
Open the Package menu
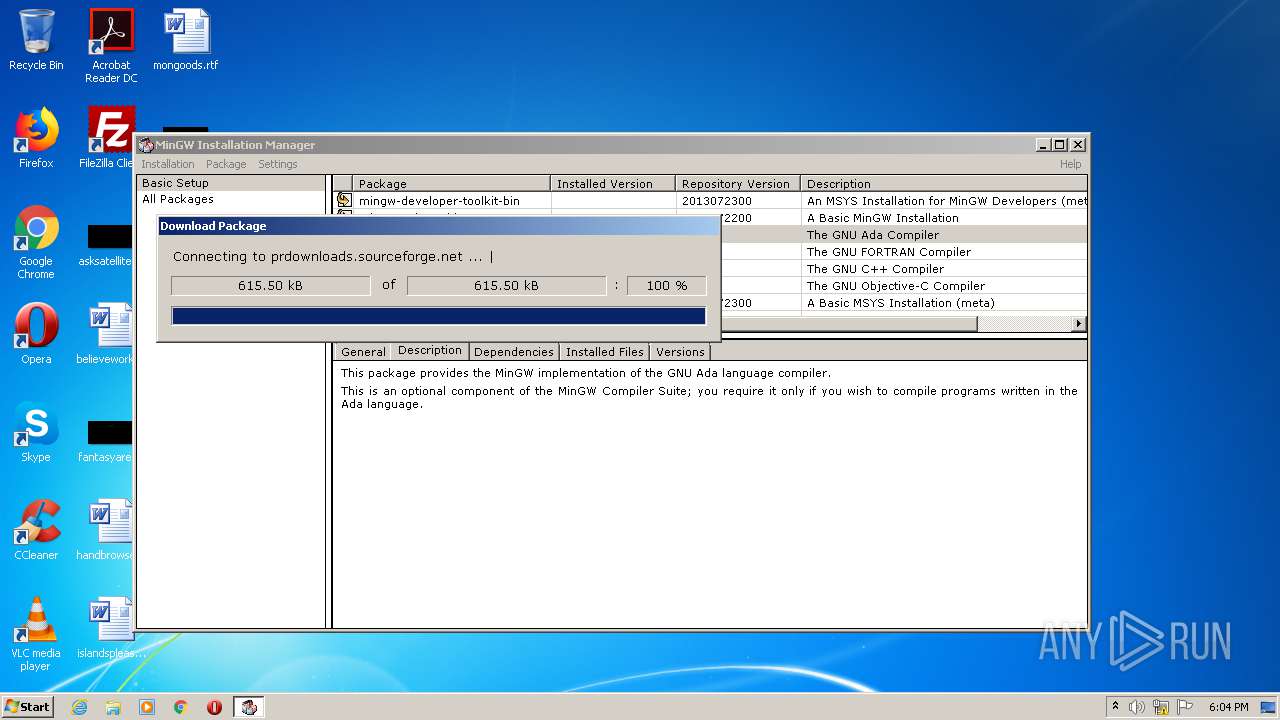[226, 164]
